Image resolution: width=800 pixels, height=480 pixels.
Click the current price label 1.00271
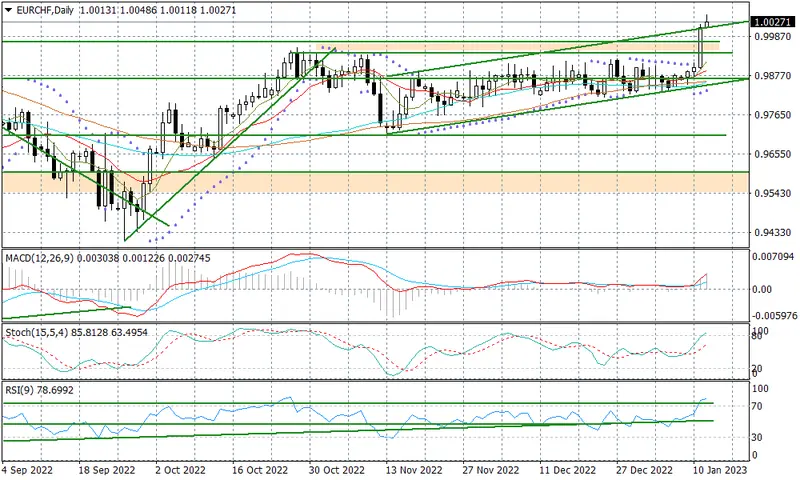773,22
